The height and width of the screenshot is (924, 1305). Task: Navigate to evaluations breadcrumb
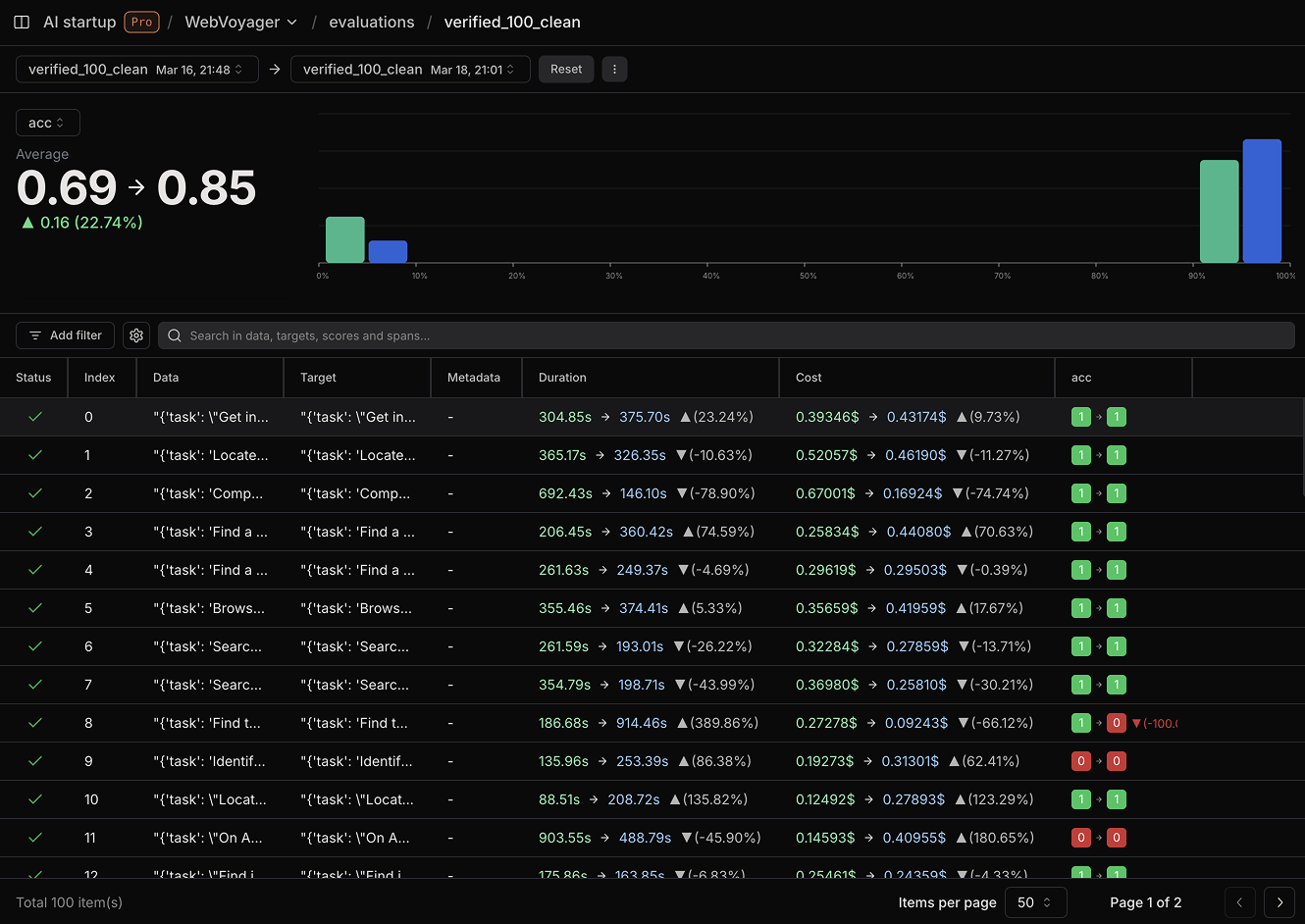tap(371, 22)
